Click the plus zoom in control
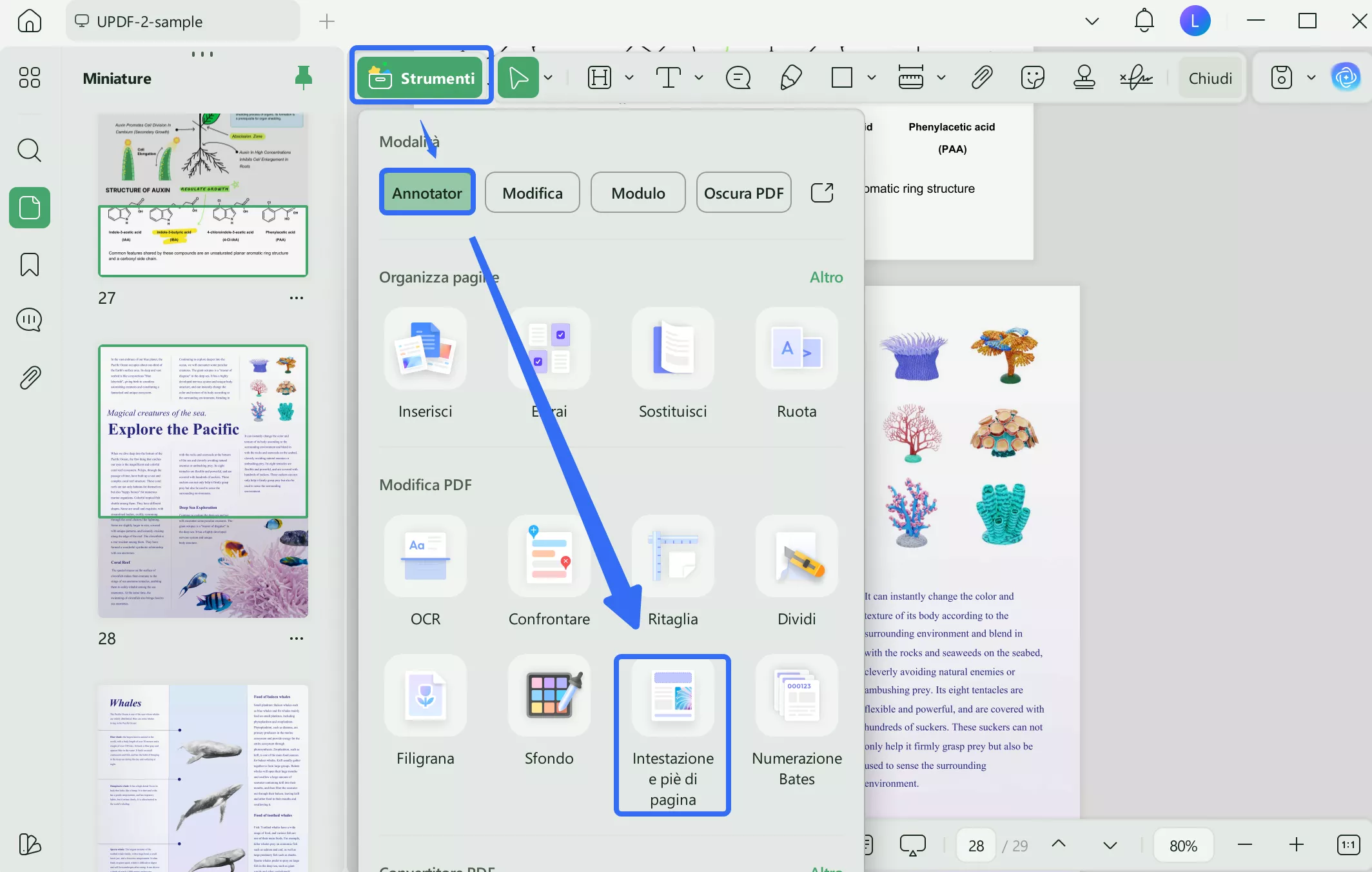This screenshot has height=872, width=1372. click(x=1297, y=845)
